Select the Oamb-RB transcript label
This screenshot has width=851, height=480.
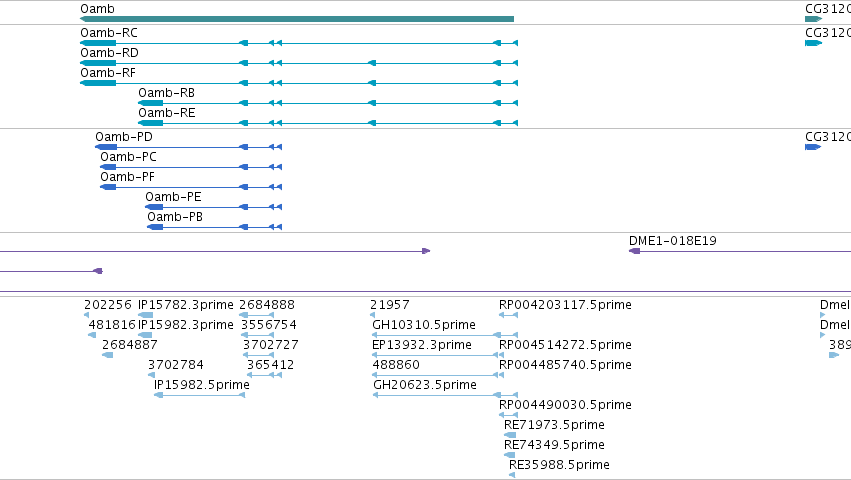(x=166, y=93)
